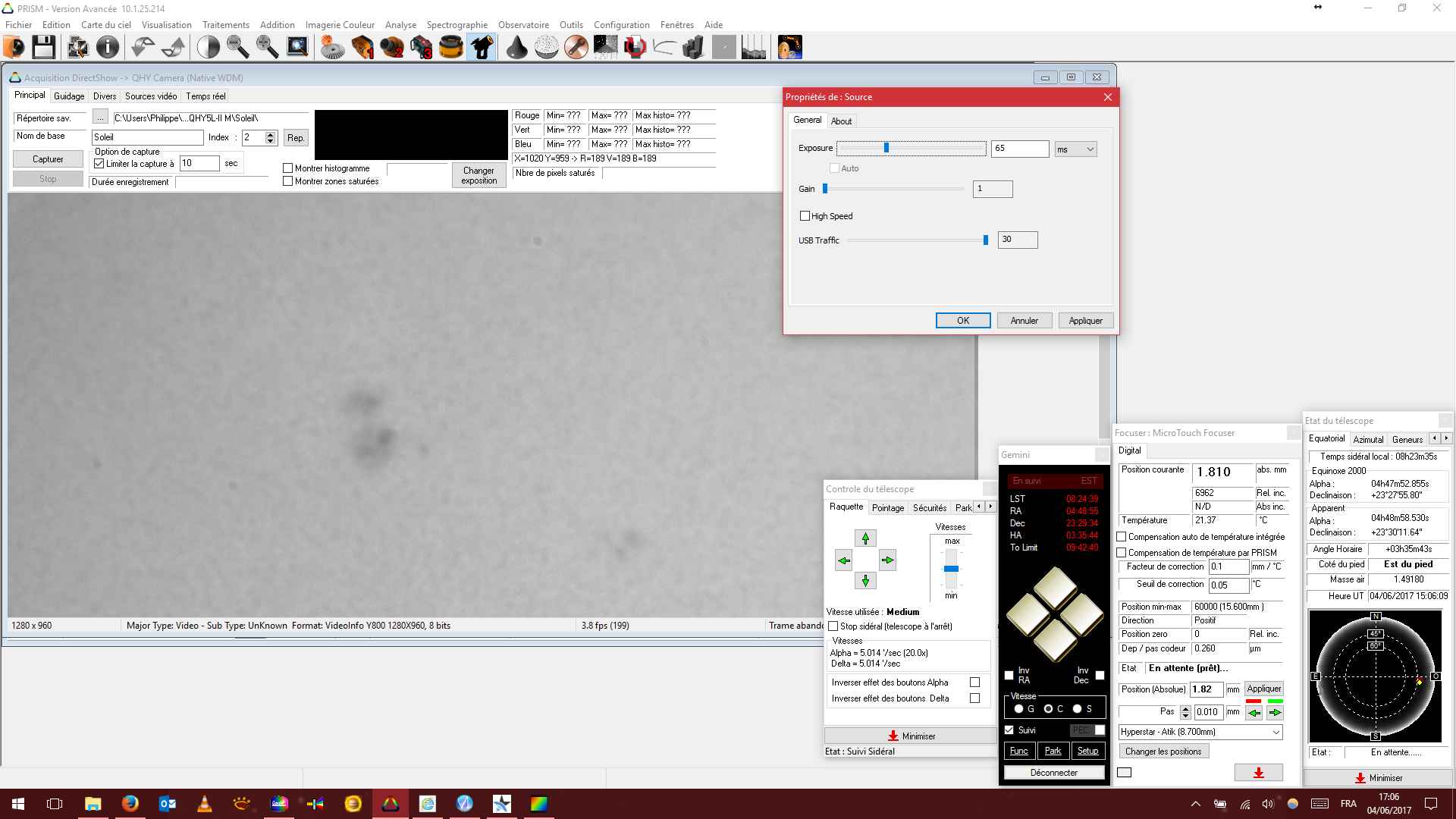Click the Capturer button
1456x819 pixels.
tap(48, 159)
